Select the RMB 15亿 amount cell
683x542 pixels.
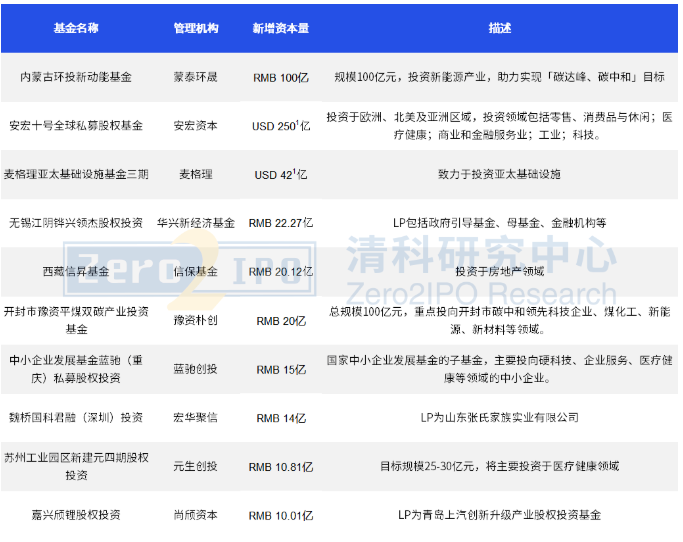[x=281, y=369]
